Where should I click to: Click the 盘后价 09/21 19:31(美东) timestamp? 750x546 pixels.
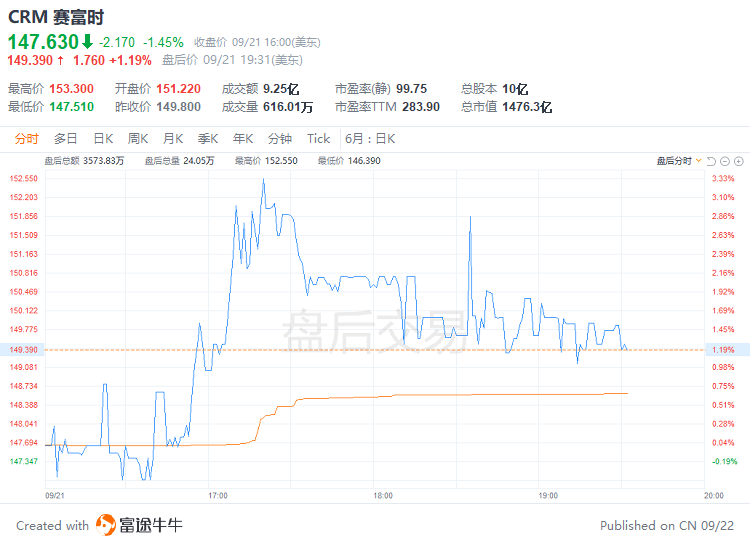coord(232,60)
